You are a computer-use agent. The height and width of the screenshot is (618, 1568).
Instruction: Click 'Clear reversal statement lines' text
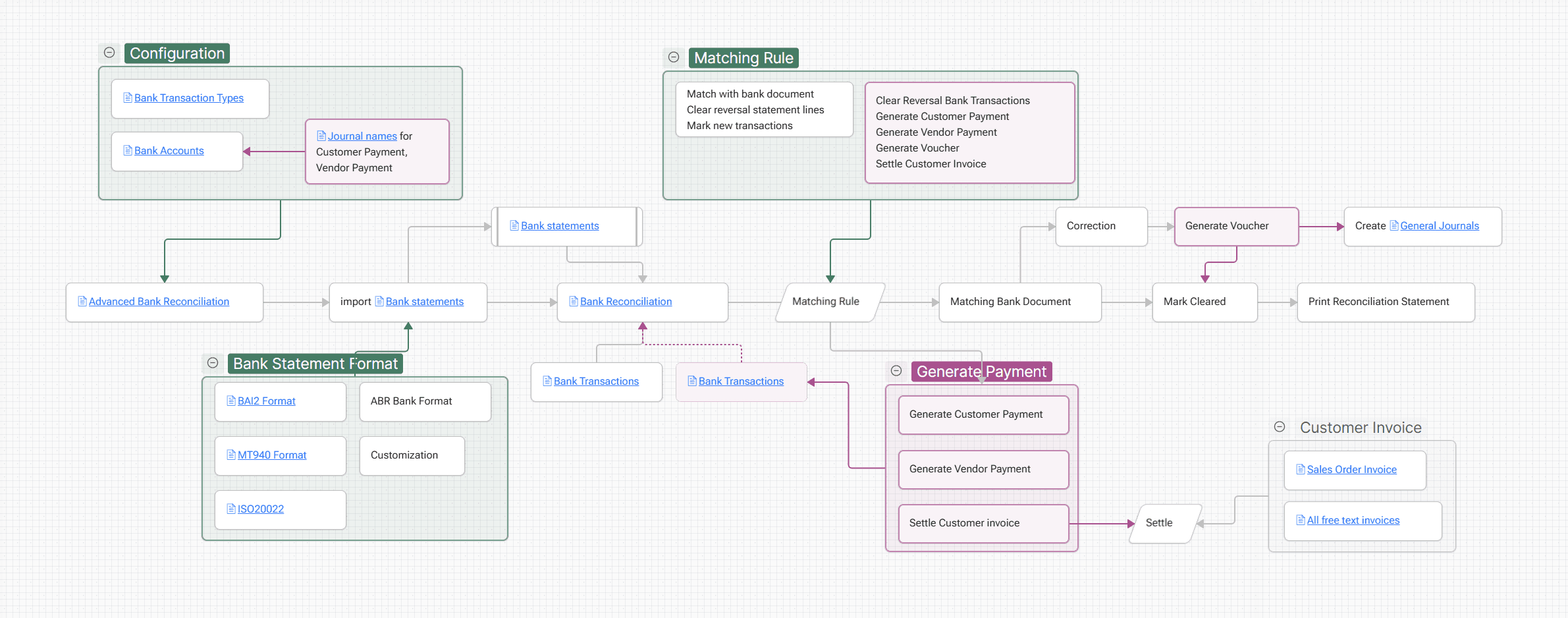pyautogui.click(x=755, y=109)
